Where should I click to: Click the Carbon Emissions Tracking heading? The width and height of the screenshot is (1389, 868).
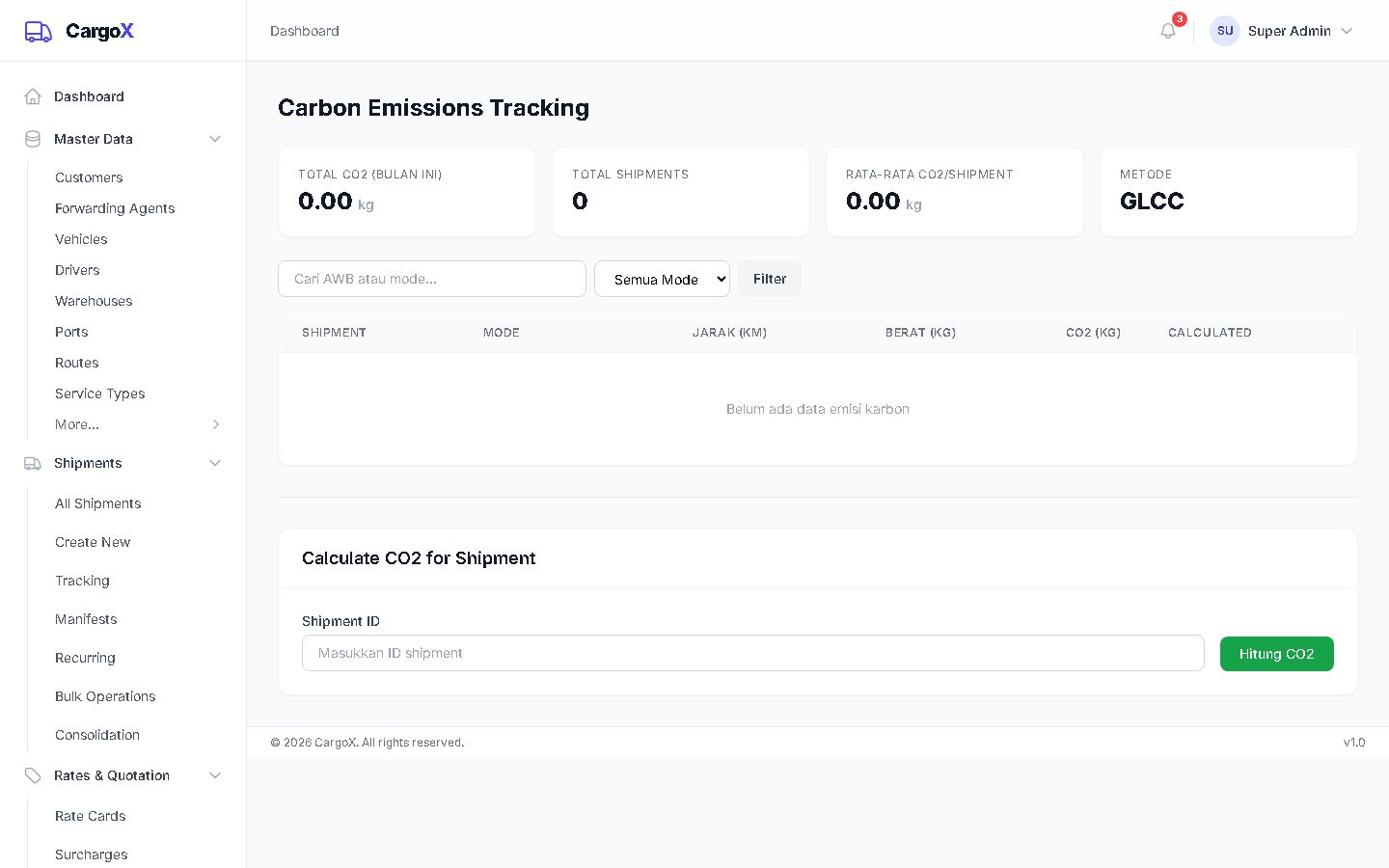(x=433, y=108)
